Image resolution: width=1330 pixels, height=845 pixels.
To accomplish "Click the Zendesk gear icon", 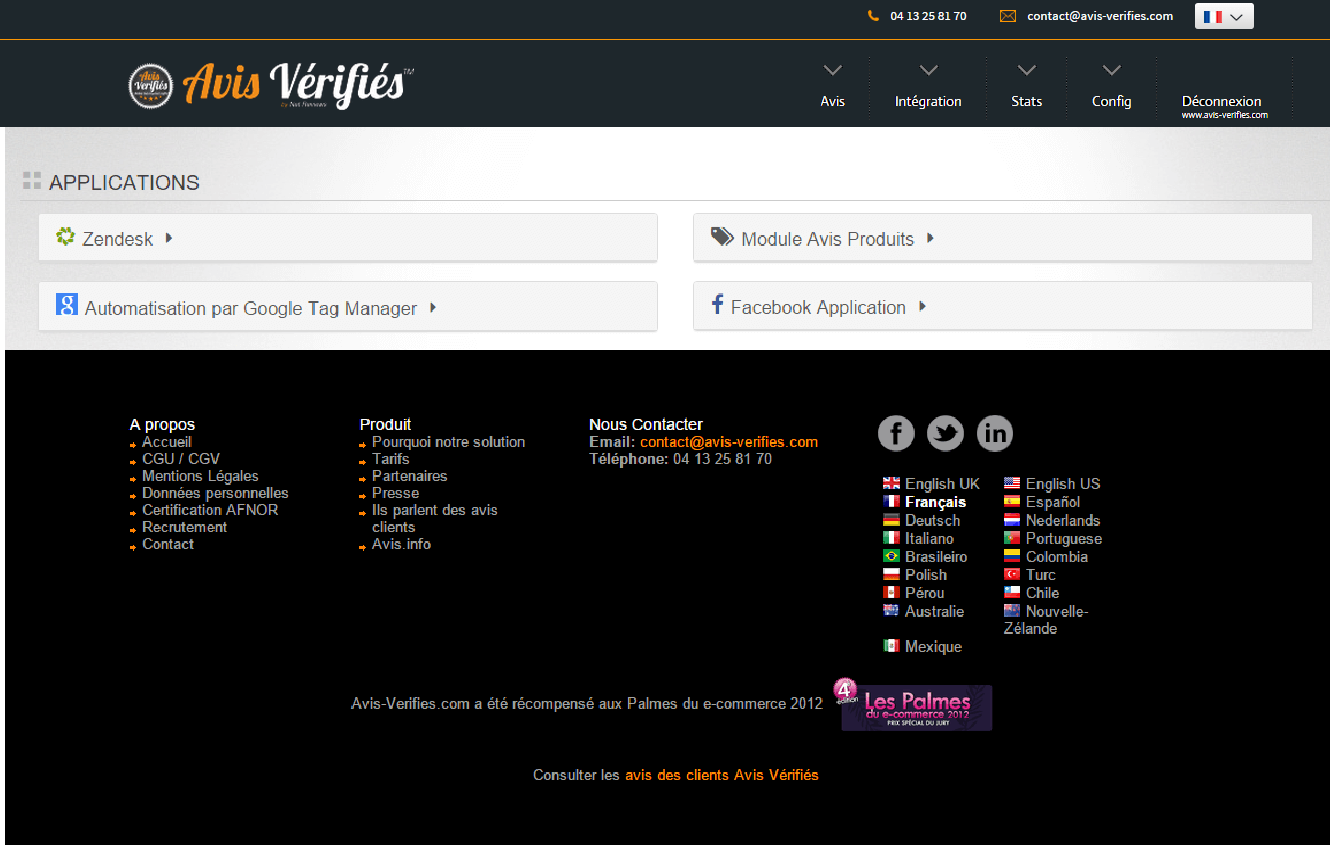I will 65,237.
